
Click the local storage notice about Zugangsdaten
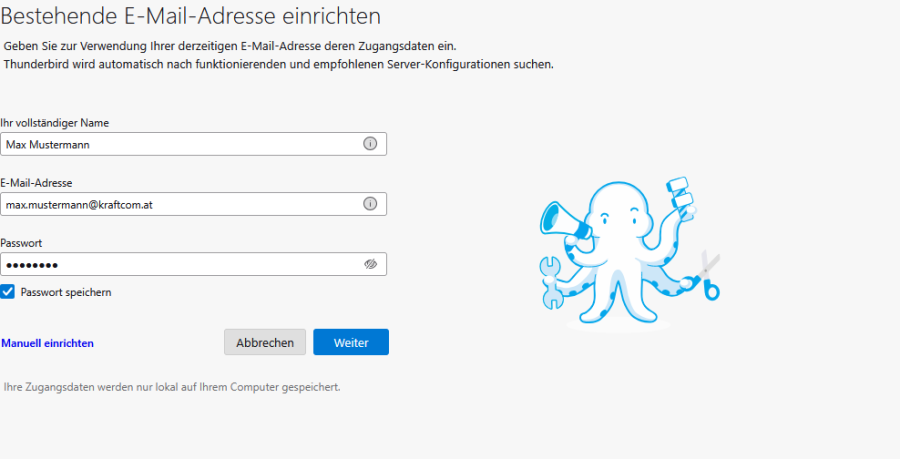[x=172, y=387]
